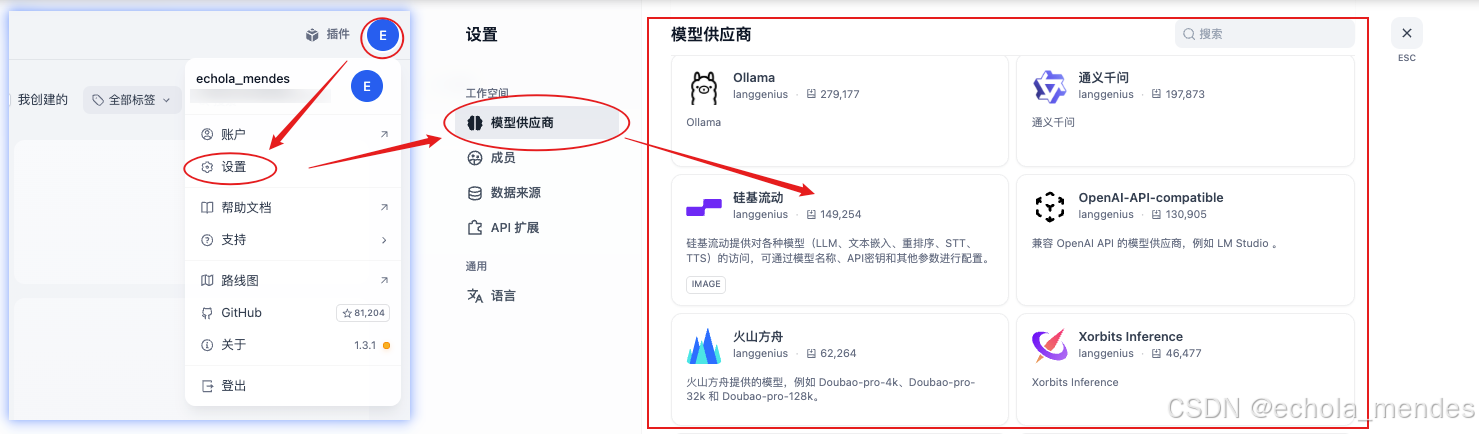This screenshot has height=434, width=1479.
Task: Click the API 扩展 puzzle icon
Action: (x=475, y=228)
